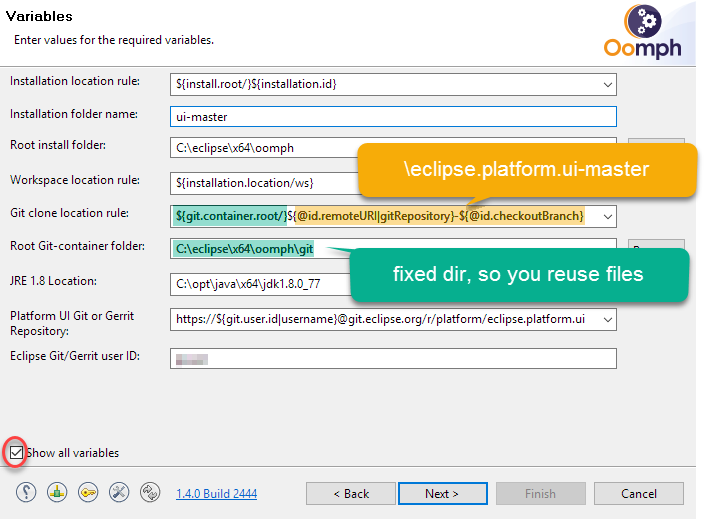This screenshot has width=707, height=519.
Task: Click the SSH2 key icon
Action: [88, 493]
